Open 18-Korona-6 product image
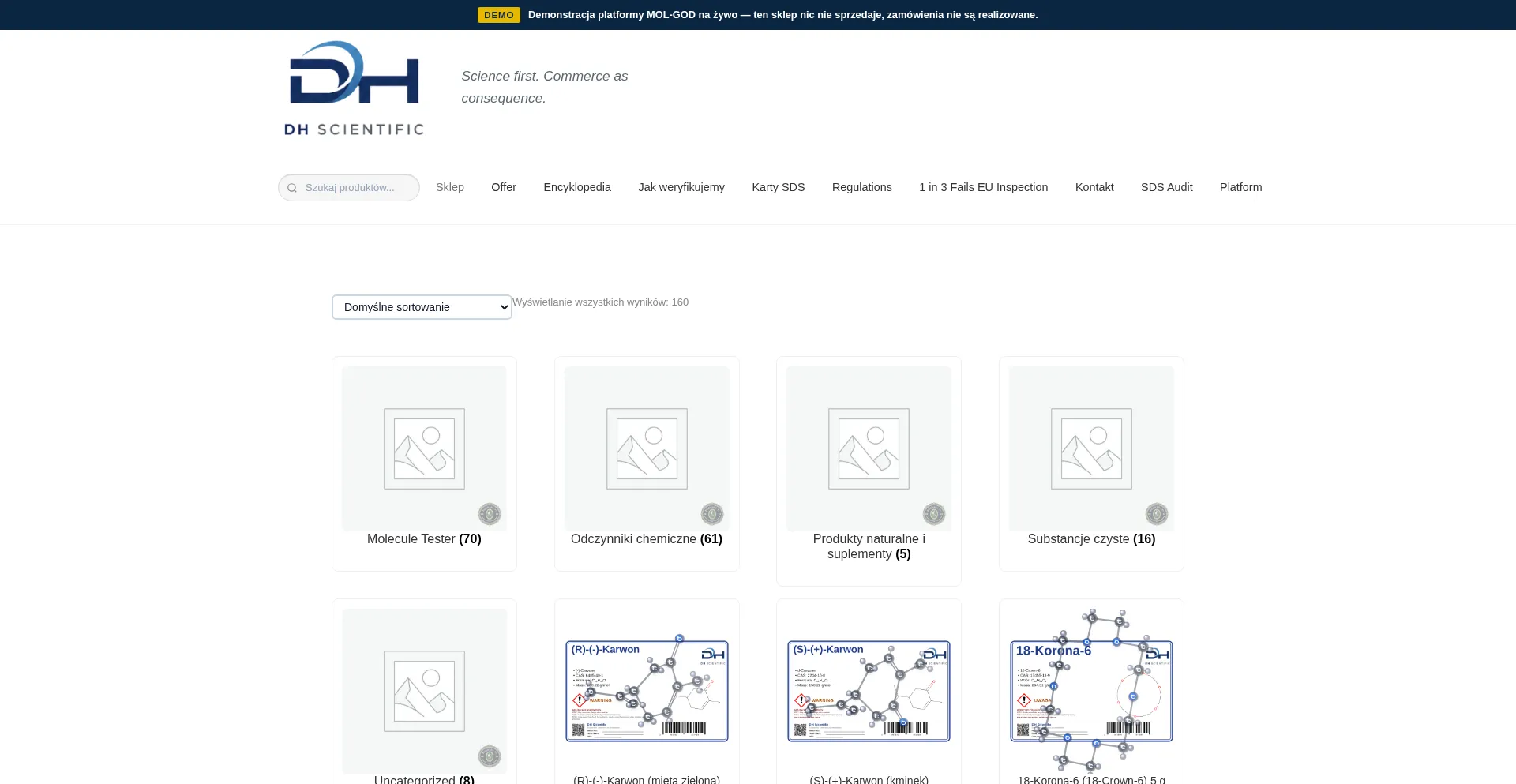Viewport: 1516px width, 784px height. pos(1091,691)
